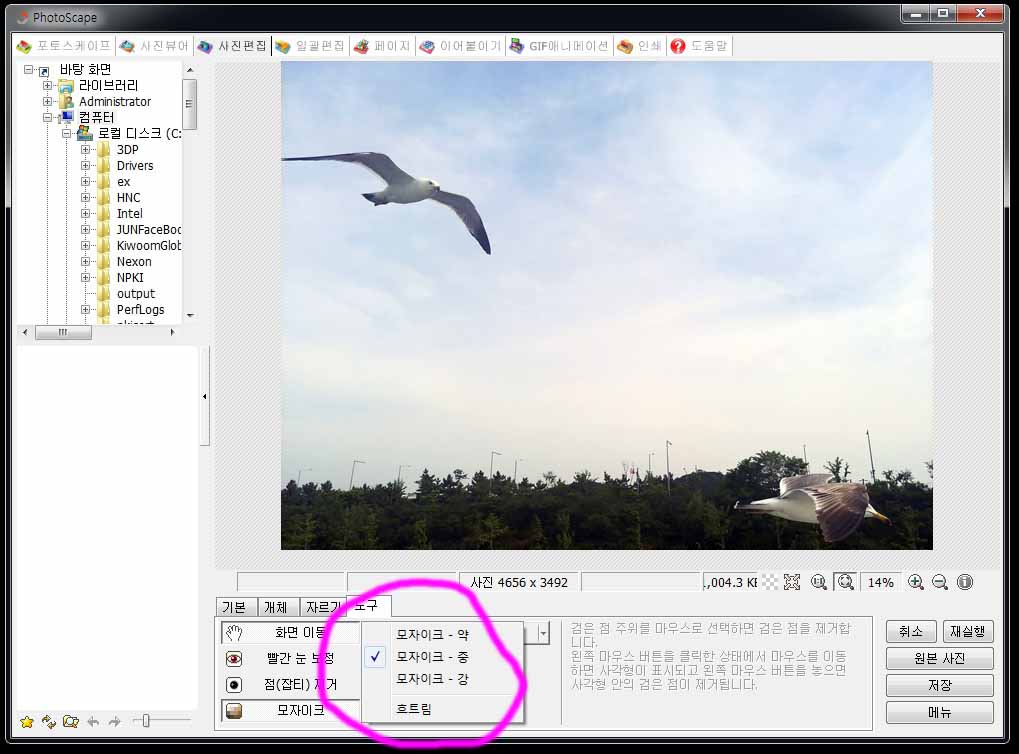
Task: Click the red question mark help icon
Action: 678,46
